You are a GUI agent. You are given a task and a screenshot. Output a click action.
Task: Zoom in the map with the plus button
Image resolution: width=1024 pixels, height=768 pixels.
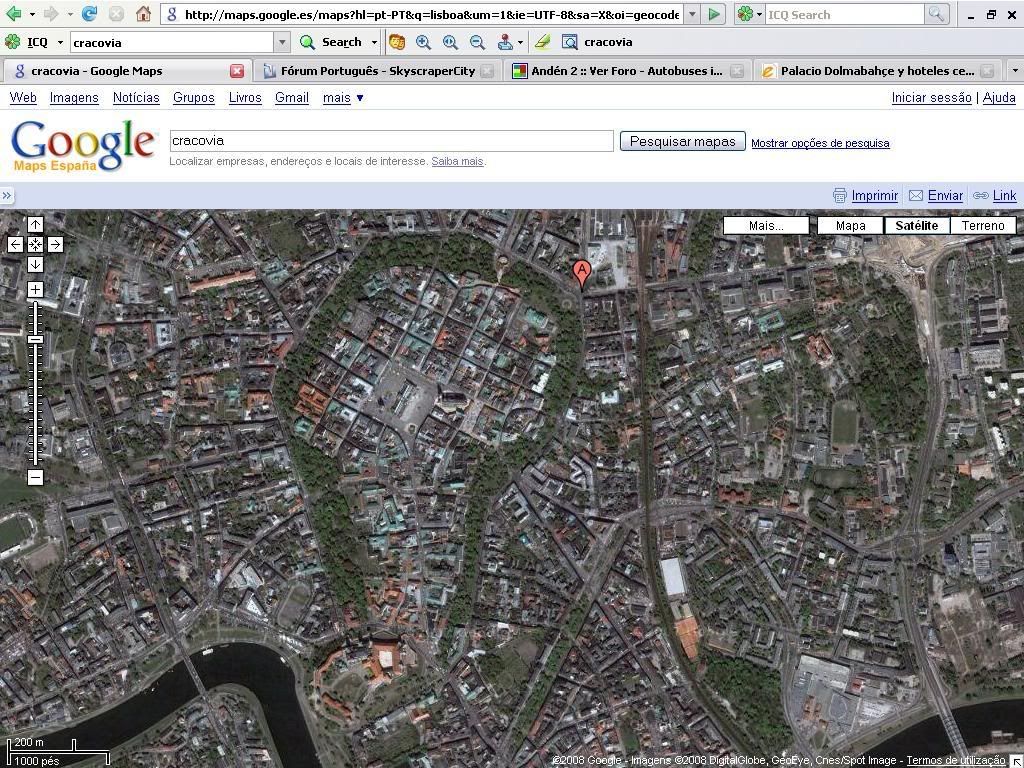point(35,290)
